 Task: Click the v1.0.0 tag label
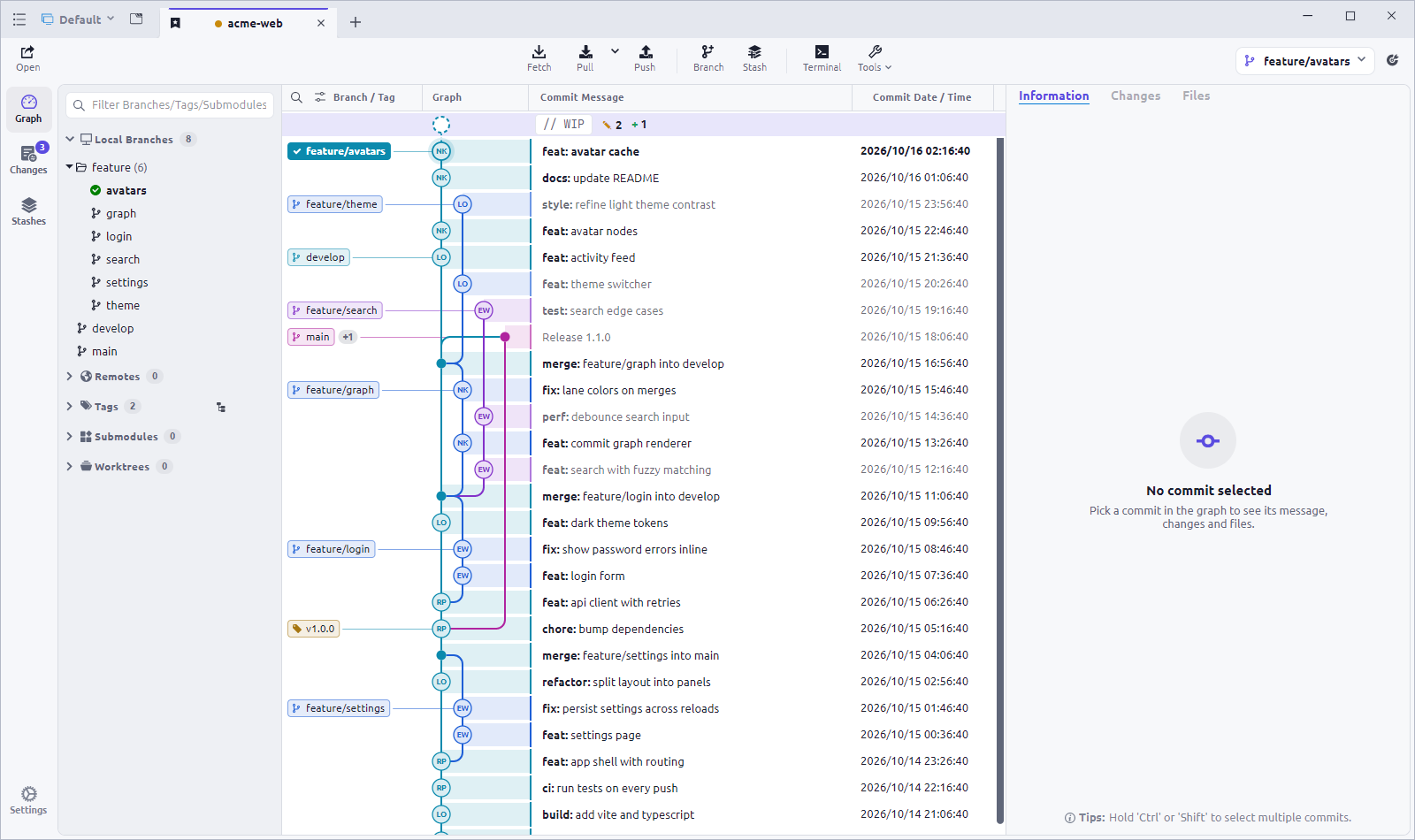pos(314,629)
